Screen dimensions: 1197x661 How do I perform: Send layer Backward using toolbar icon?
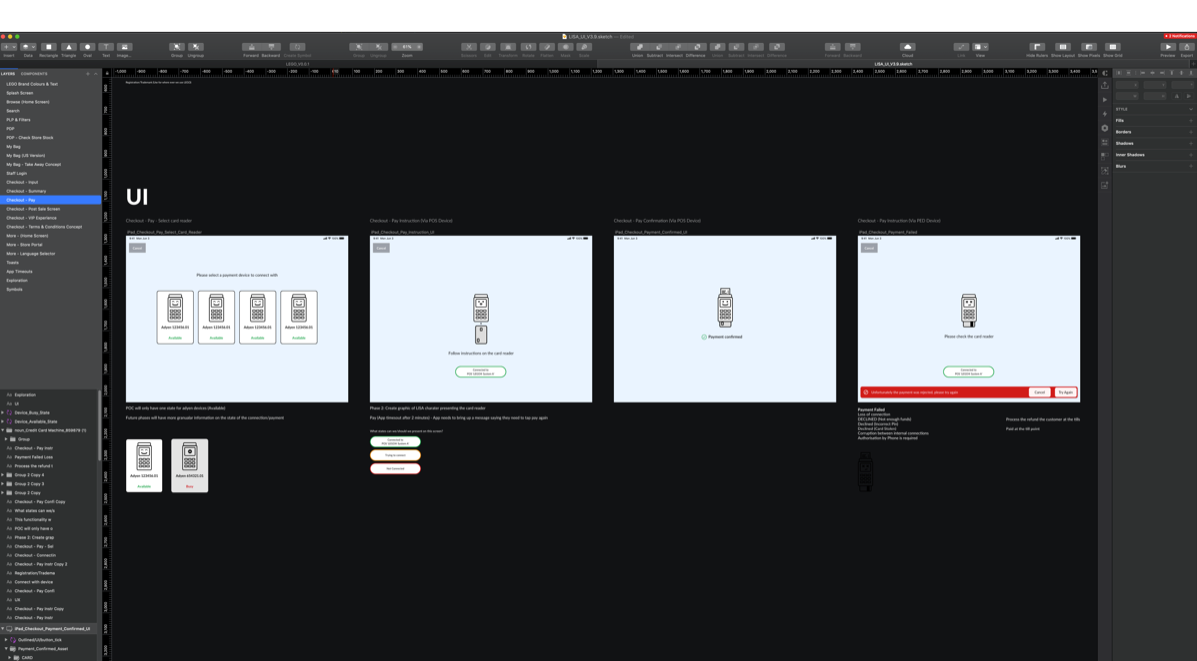pos(271,47)
